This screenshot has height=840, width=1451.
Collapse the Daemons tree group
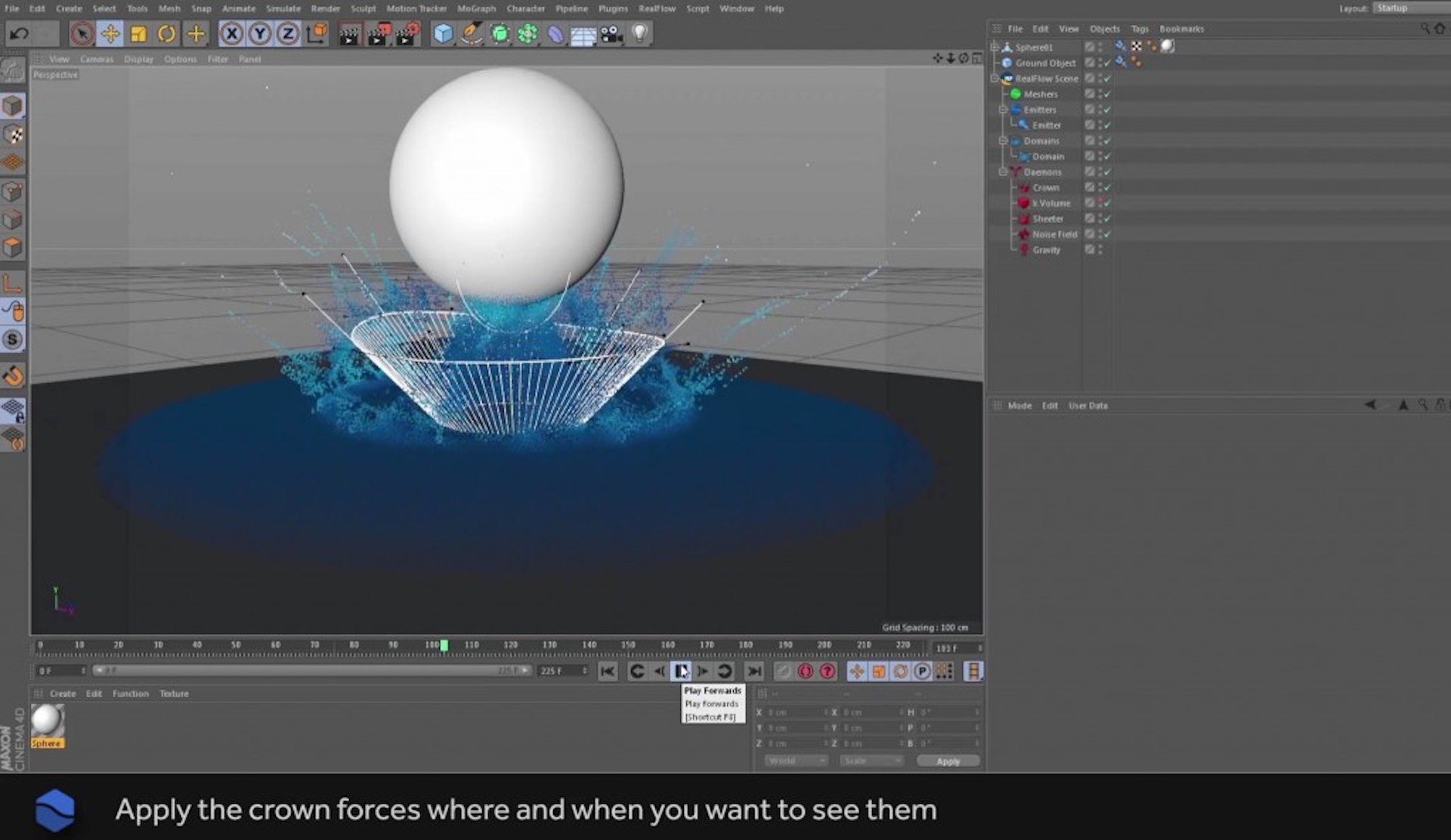point(1003,172)
